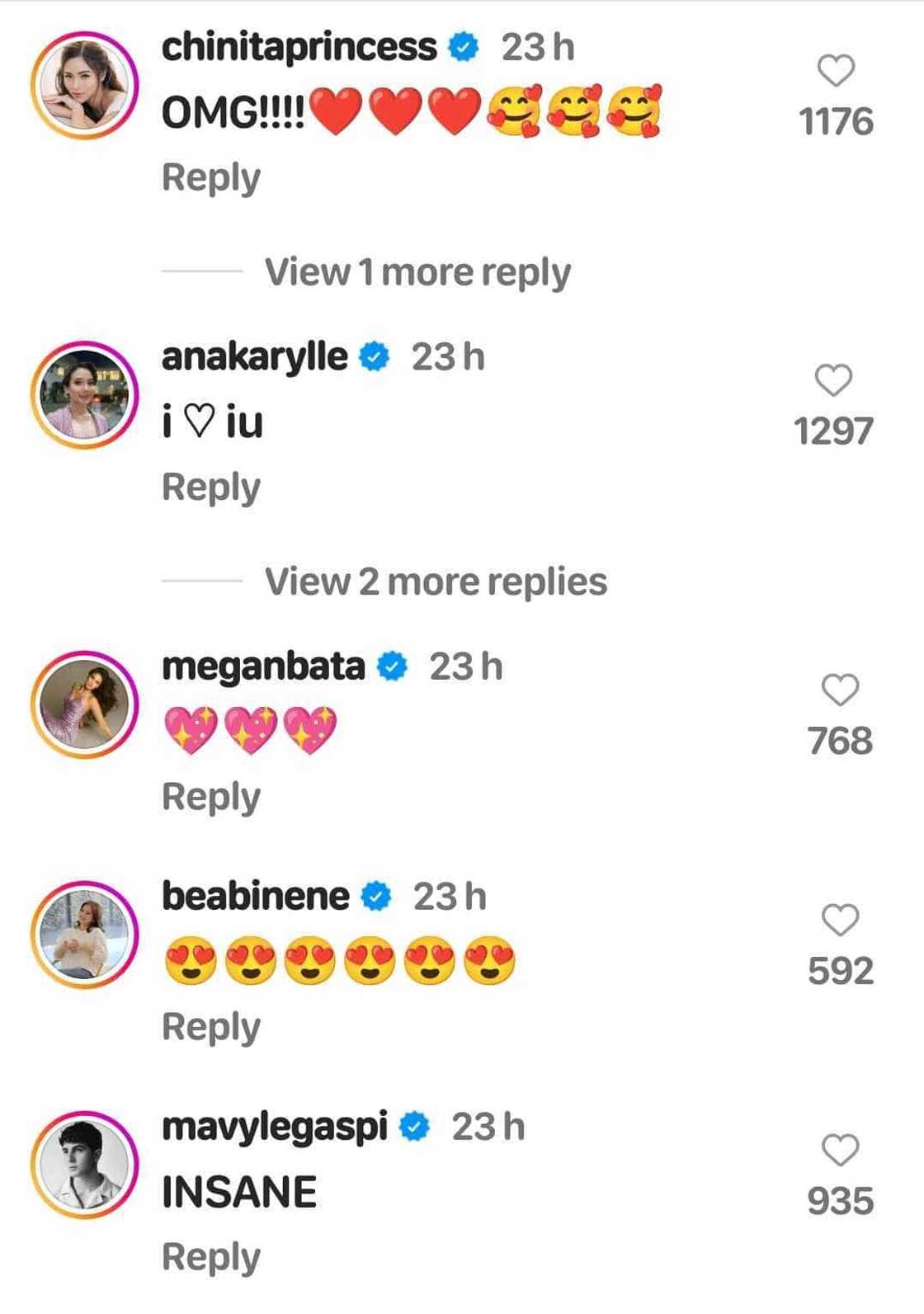View beabinene's profile avatar
This screenshot has height=1314, width=924.
coord(85,934)
